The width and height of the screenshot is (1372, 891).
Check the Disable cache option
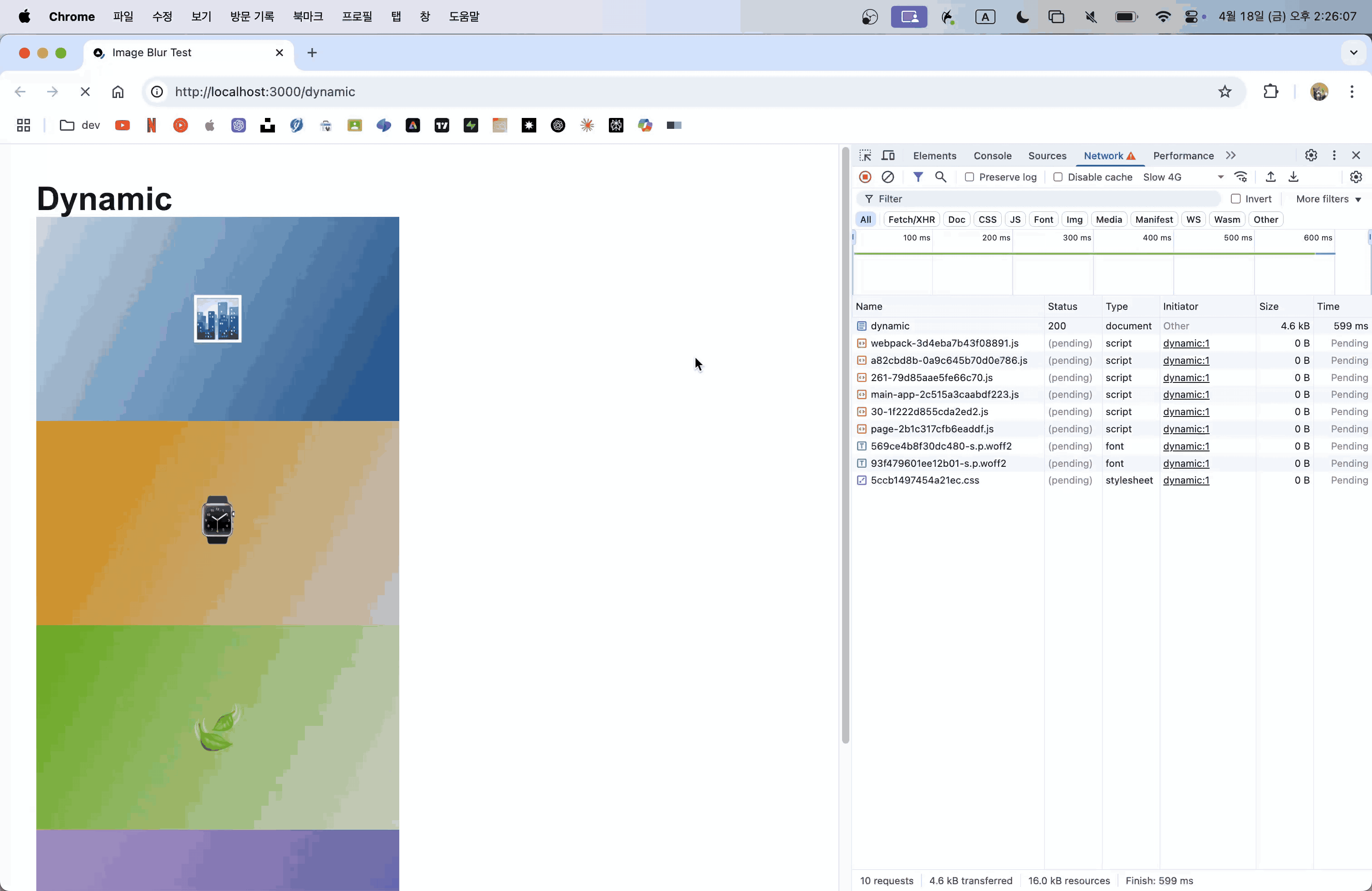click(1058, 177)
